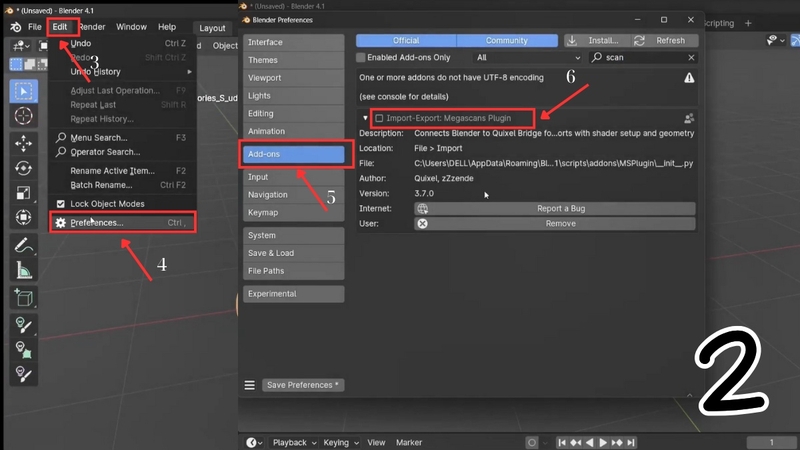The height and width of the screenshot is (450, 800).
Task: Select the Scale tool icon
Action: click(23, 193)
